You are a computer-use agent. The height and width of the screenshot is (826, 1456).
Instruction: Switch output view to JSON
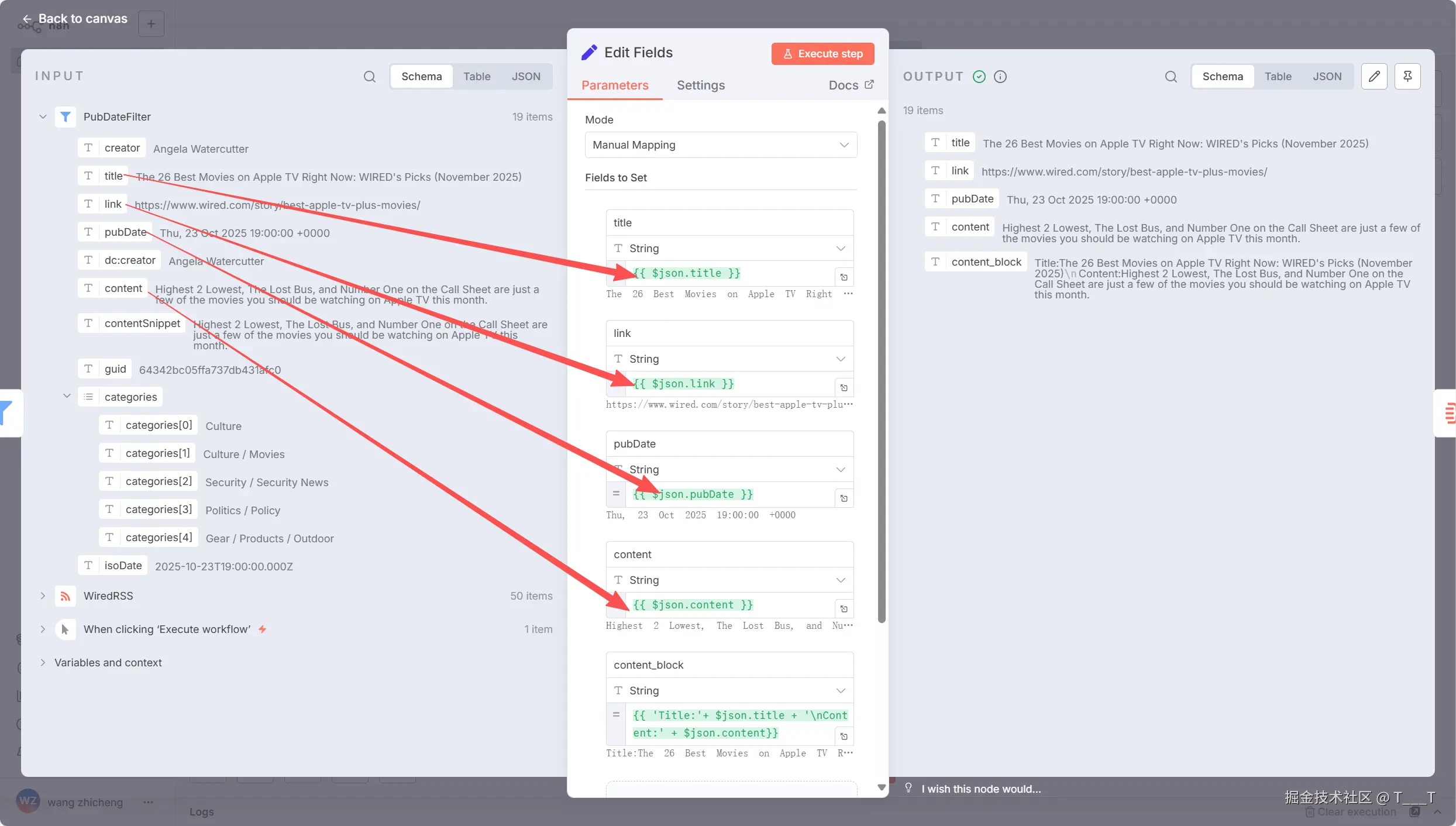click(x=1326, y=77)
